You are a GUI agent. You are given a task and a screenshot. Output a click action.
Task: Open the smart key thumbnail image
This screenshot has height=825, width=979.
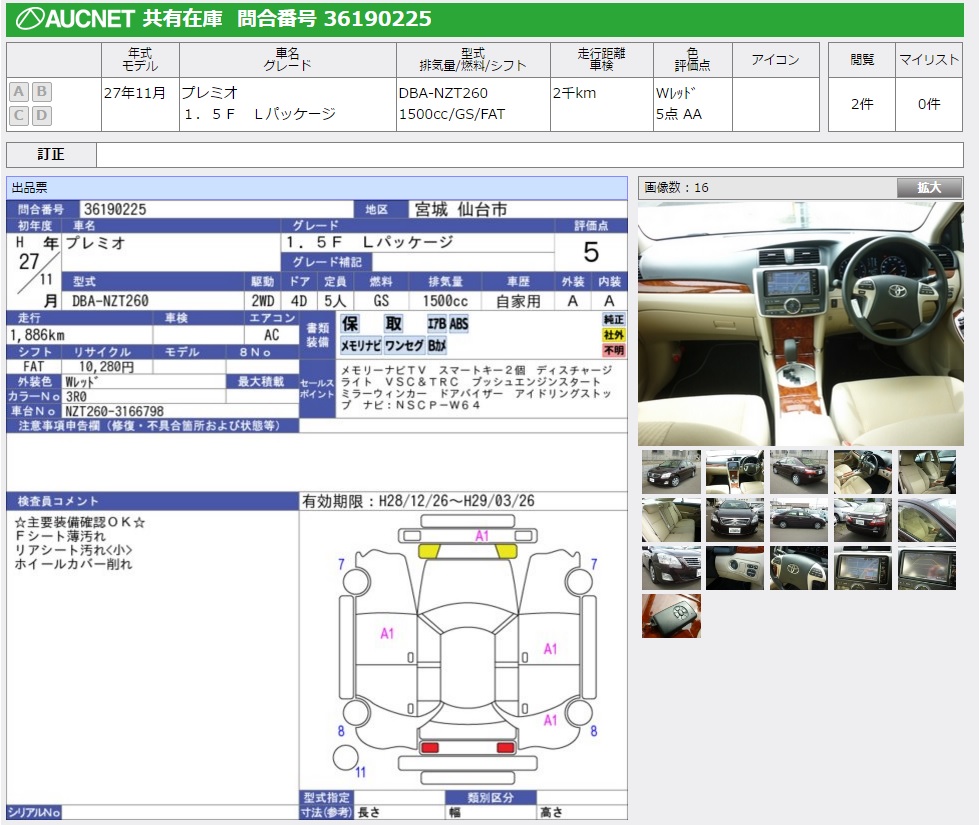point(671,616)
